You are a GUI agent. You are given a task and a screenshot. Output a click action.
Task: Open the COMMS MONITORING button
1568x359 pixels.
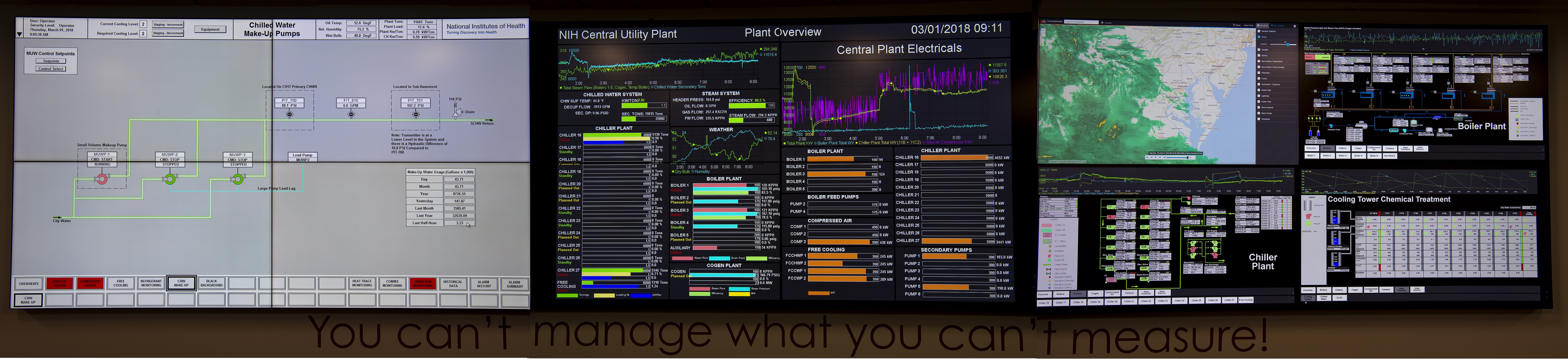pyautogui.click(x=393, y=283)
